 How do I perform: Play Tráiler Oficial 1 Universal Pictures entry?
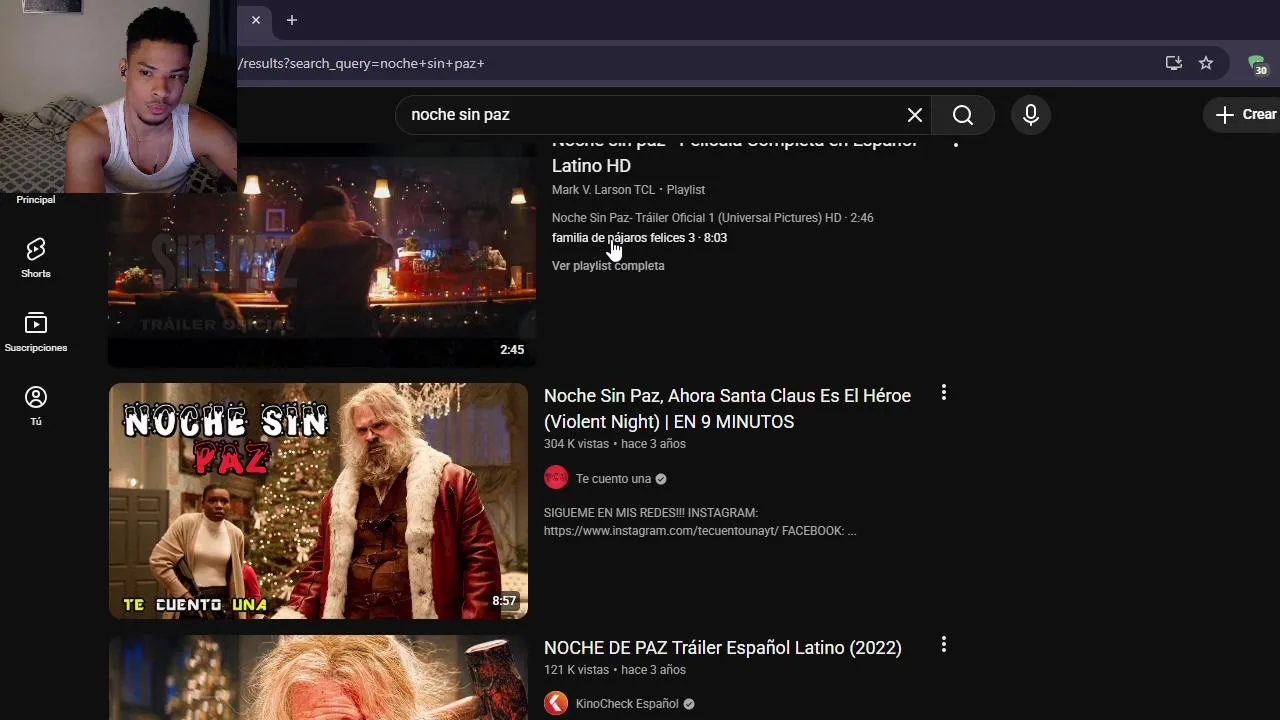(x=712, y=218)
